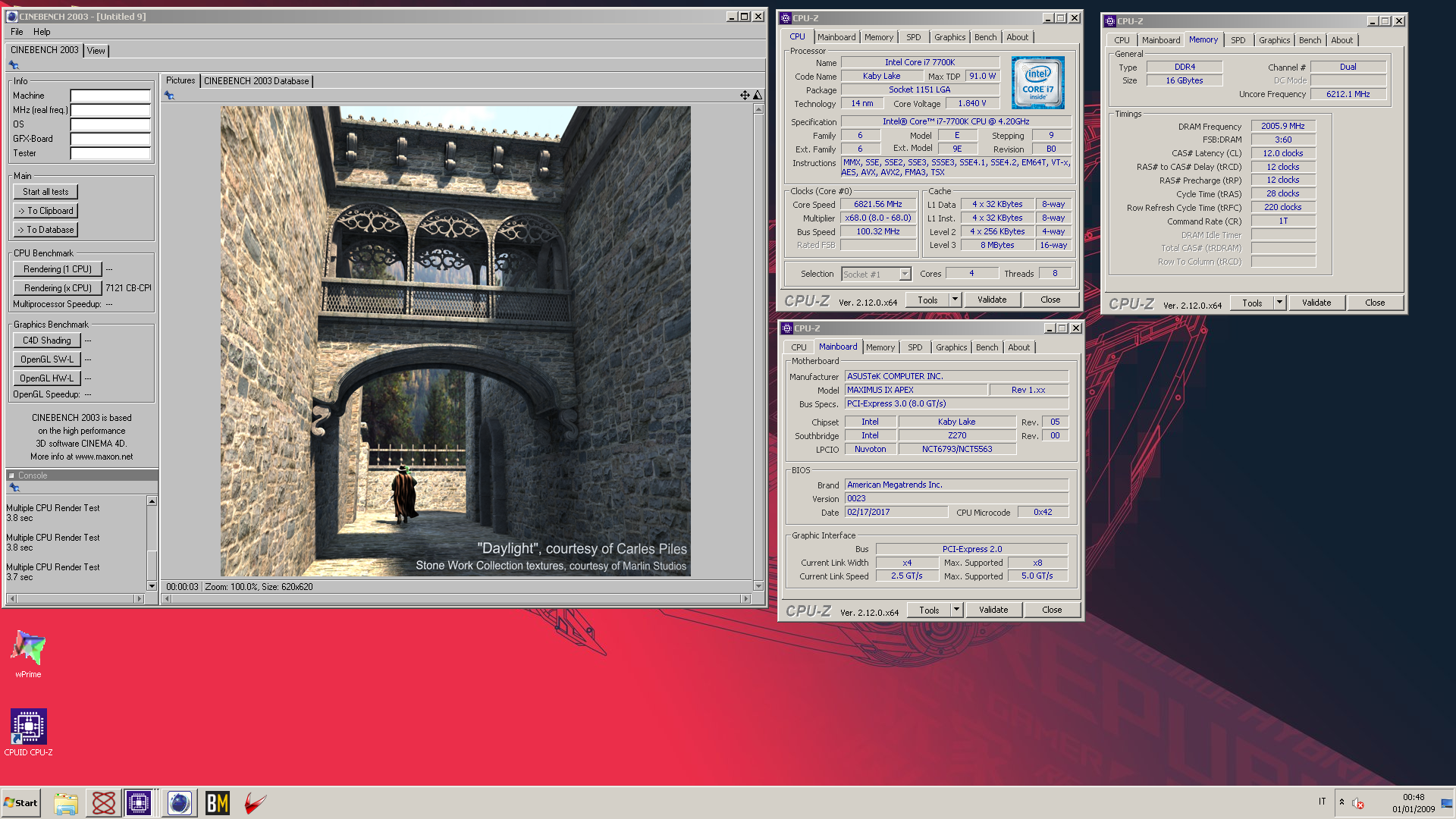Click picture panel horizontal scrollbar right arrow

pos(746,599)
